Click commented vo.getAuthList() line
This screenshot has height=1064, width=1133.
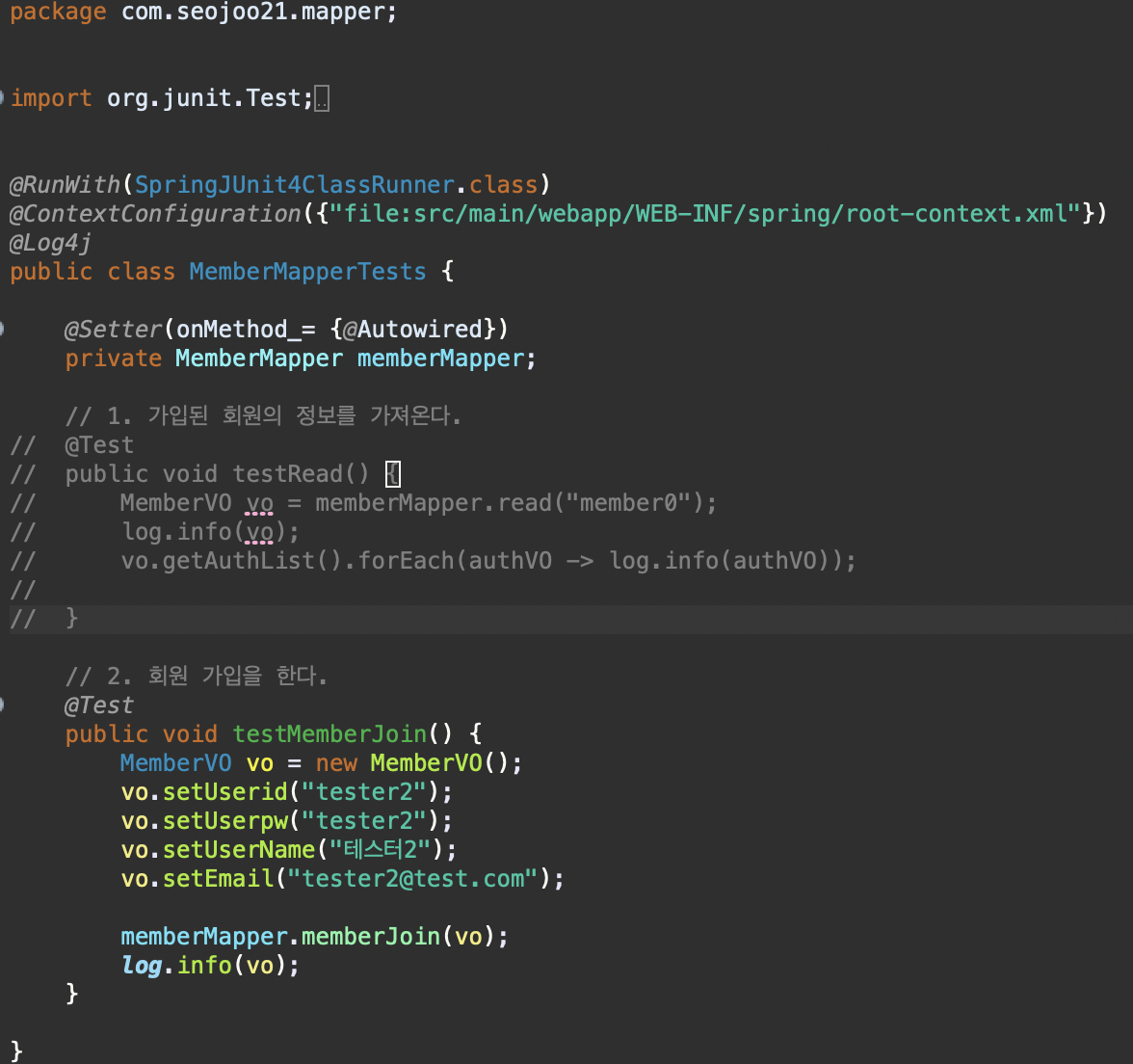click(x=487, y=561)
